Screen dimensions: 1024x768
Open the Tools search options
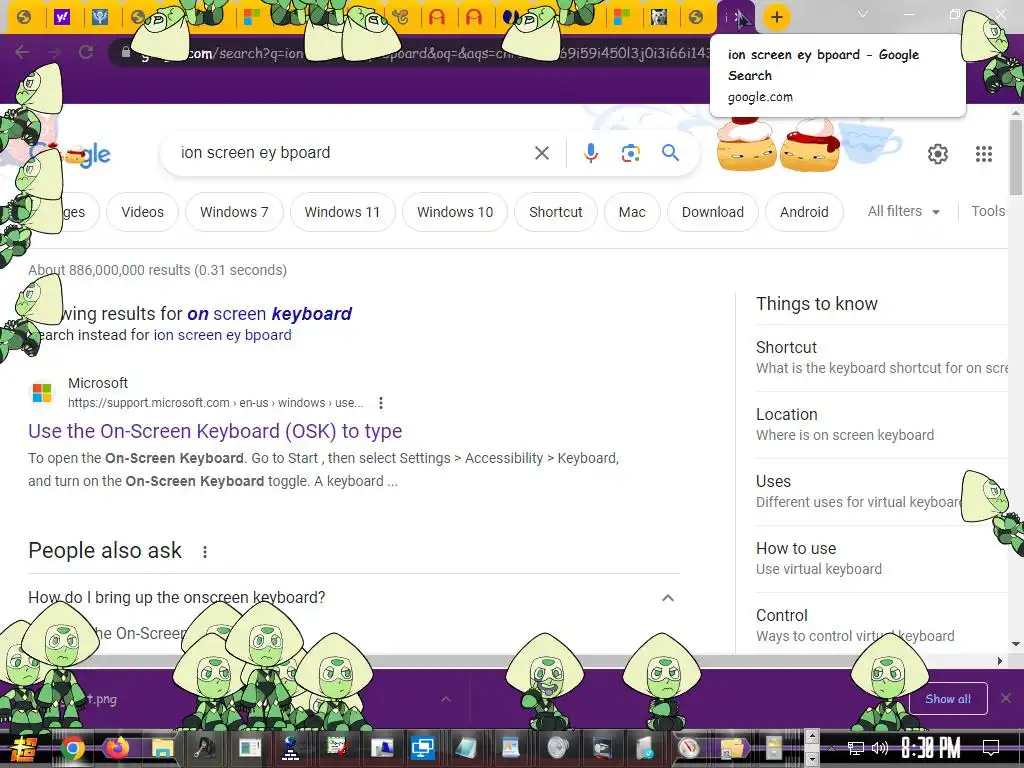pyautogui.click(x=987, y=212)
